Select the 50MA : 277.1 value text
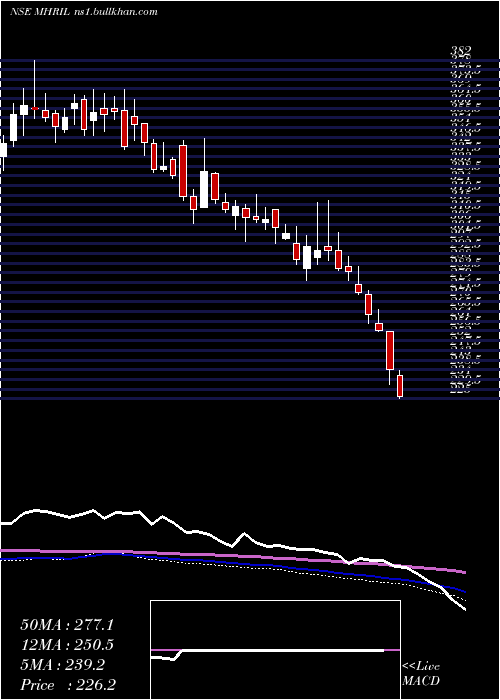 (x=67, y=625)
